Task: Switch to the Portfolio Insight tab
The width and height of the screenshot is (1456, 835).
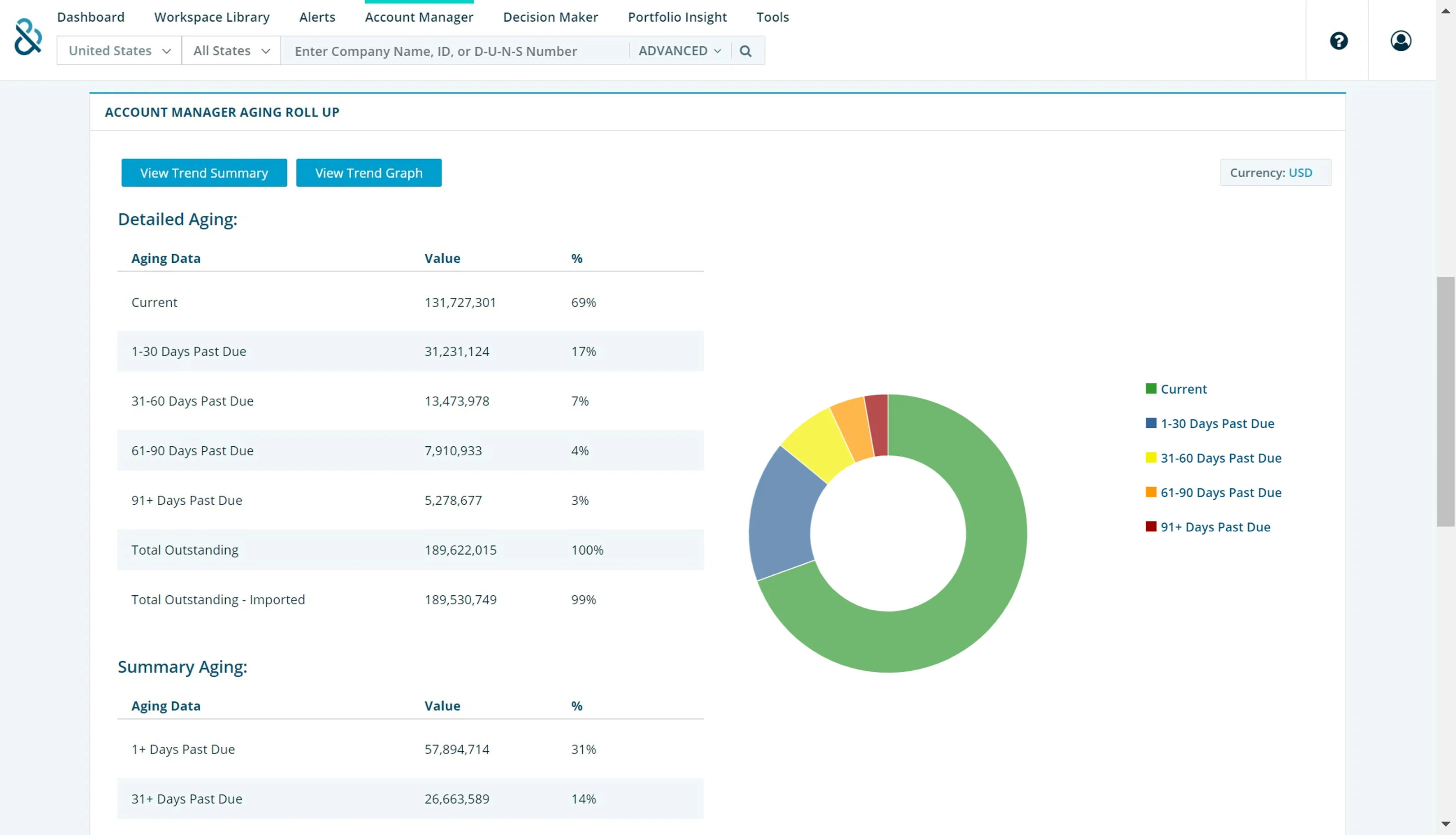Action: click(x=677, y=17)
